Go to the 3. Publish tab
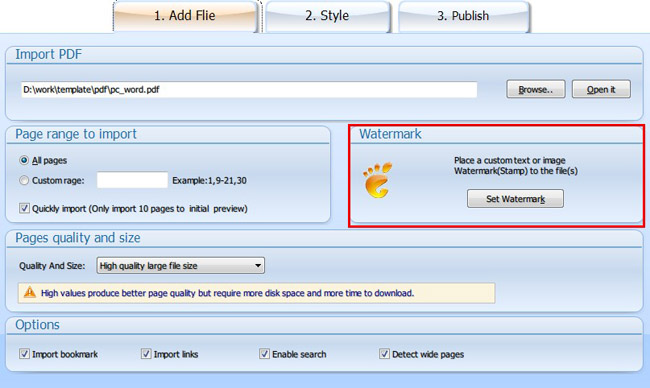 pos(463,16)
